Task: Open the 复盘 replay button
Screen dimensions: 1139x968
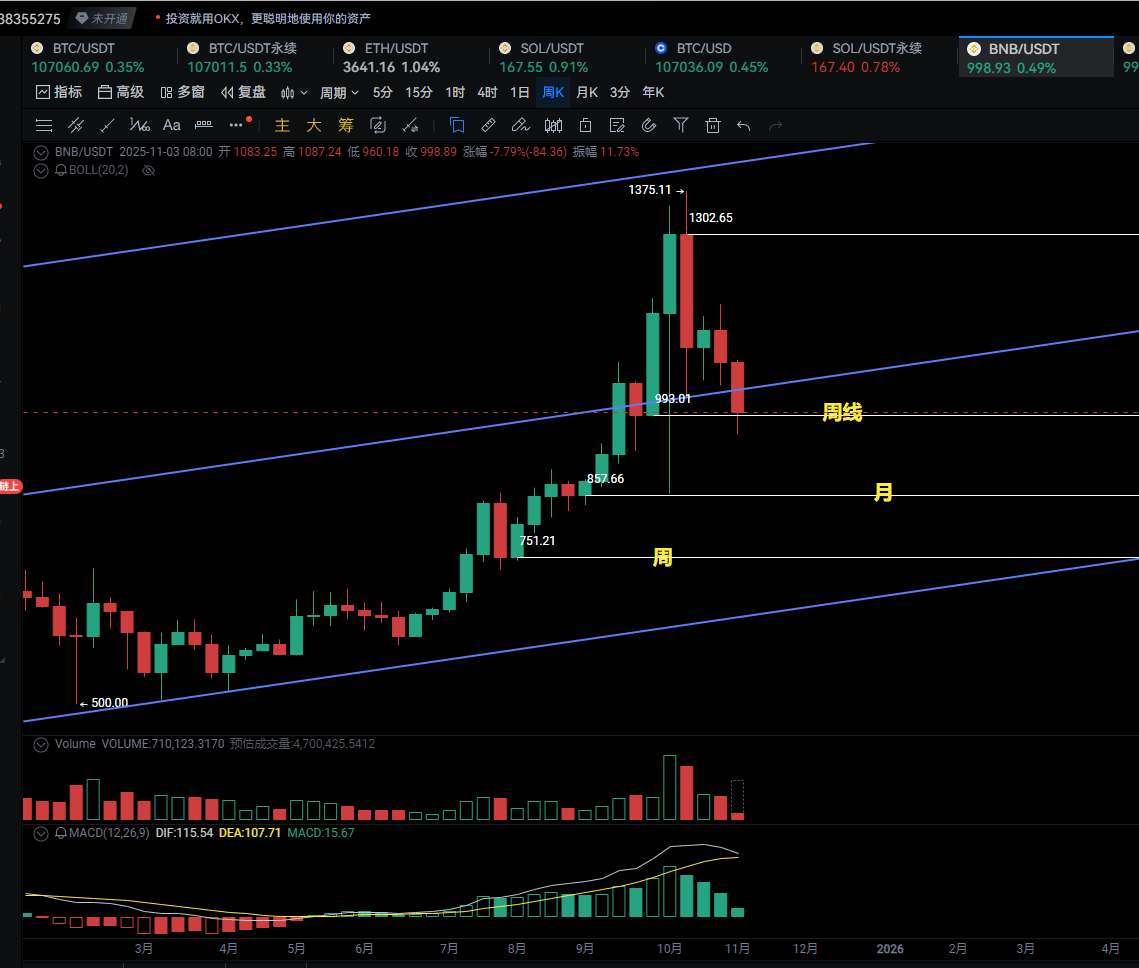Action: [x=243, y=92]
